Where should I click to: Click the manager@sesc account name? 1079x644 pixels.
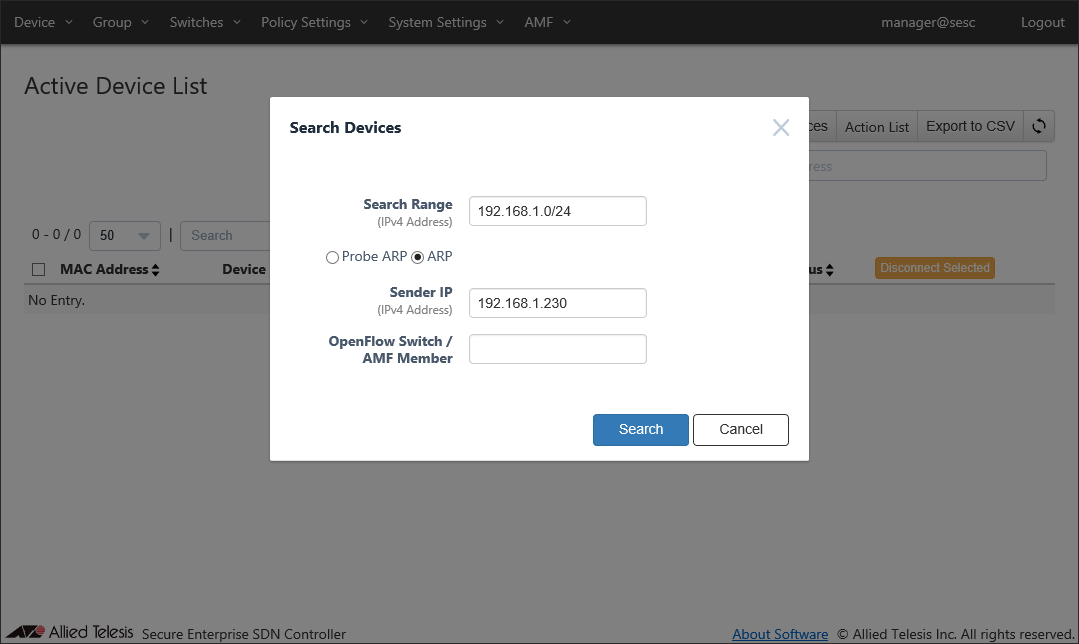928,22
